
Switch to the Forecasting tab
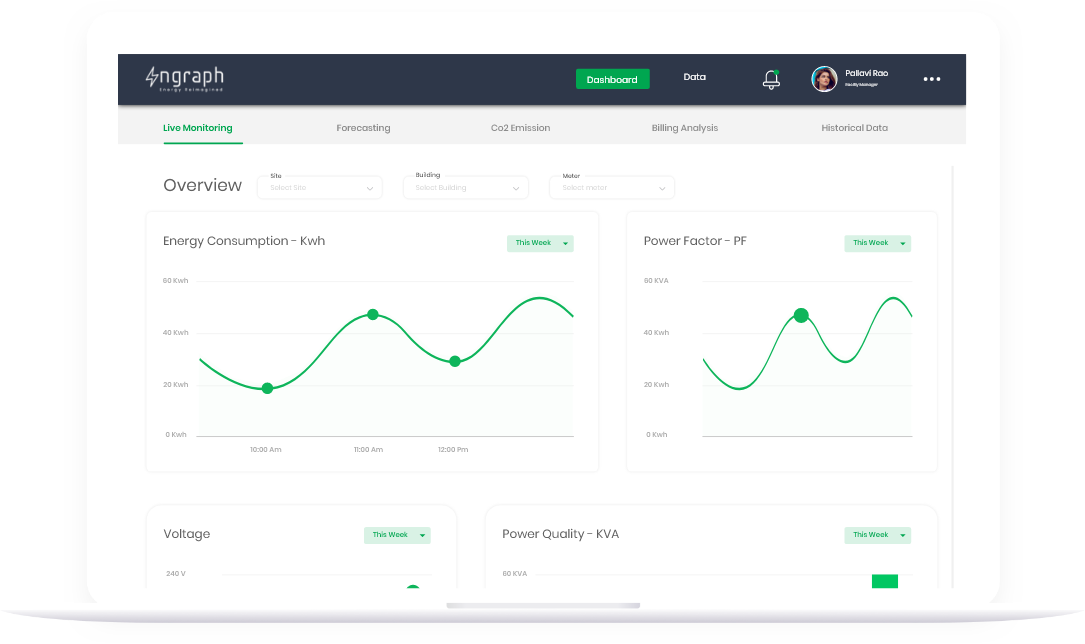click(x=363, y=128)
